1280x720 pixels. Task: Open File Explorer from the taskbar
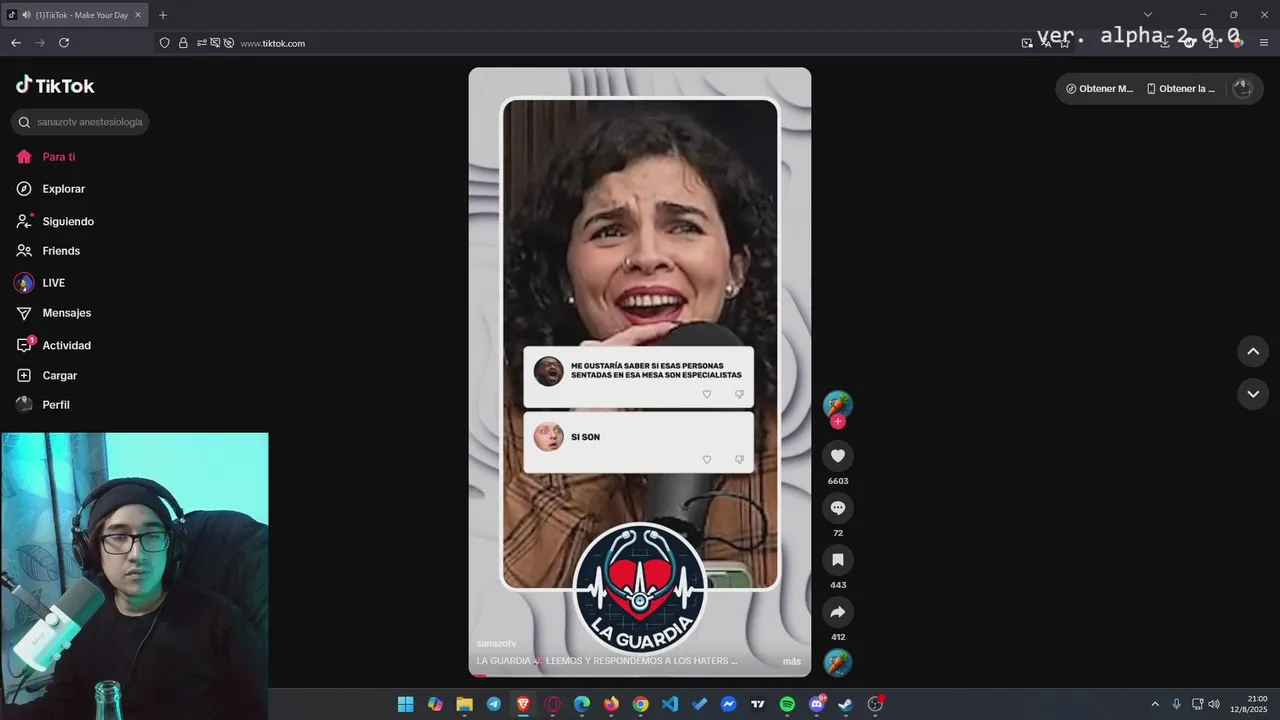[x=464, y=704]
